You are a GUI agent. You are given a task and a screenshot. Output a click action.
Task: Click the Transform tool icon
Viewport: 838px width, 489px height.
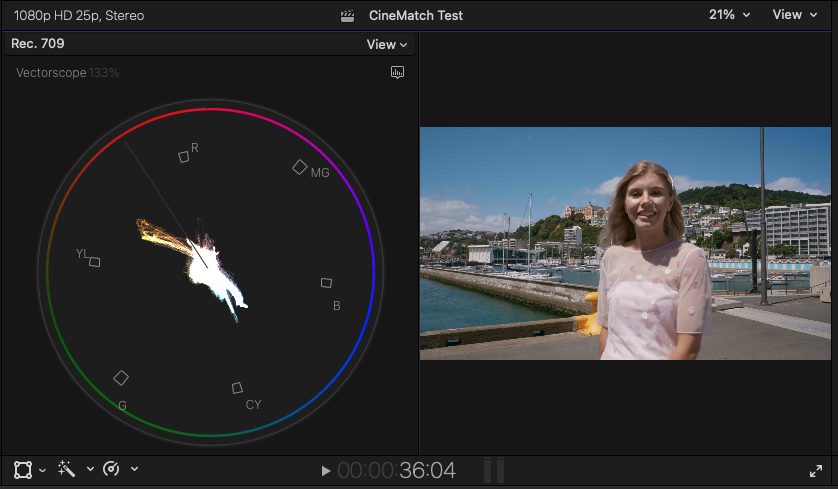click(x=22, y=469)
